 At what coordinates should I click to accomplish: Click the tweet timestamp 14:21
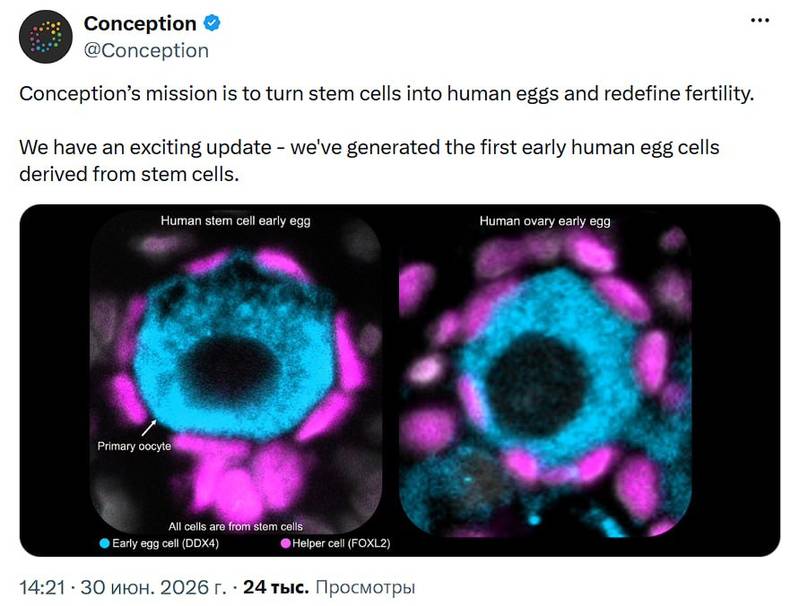click(42, 587)
